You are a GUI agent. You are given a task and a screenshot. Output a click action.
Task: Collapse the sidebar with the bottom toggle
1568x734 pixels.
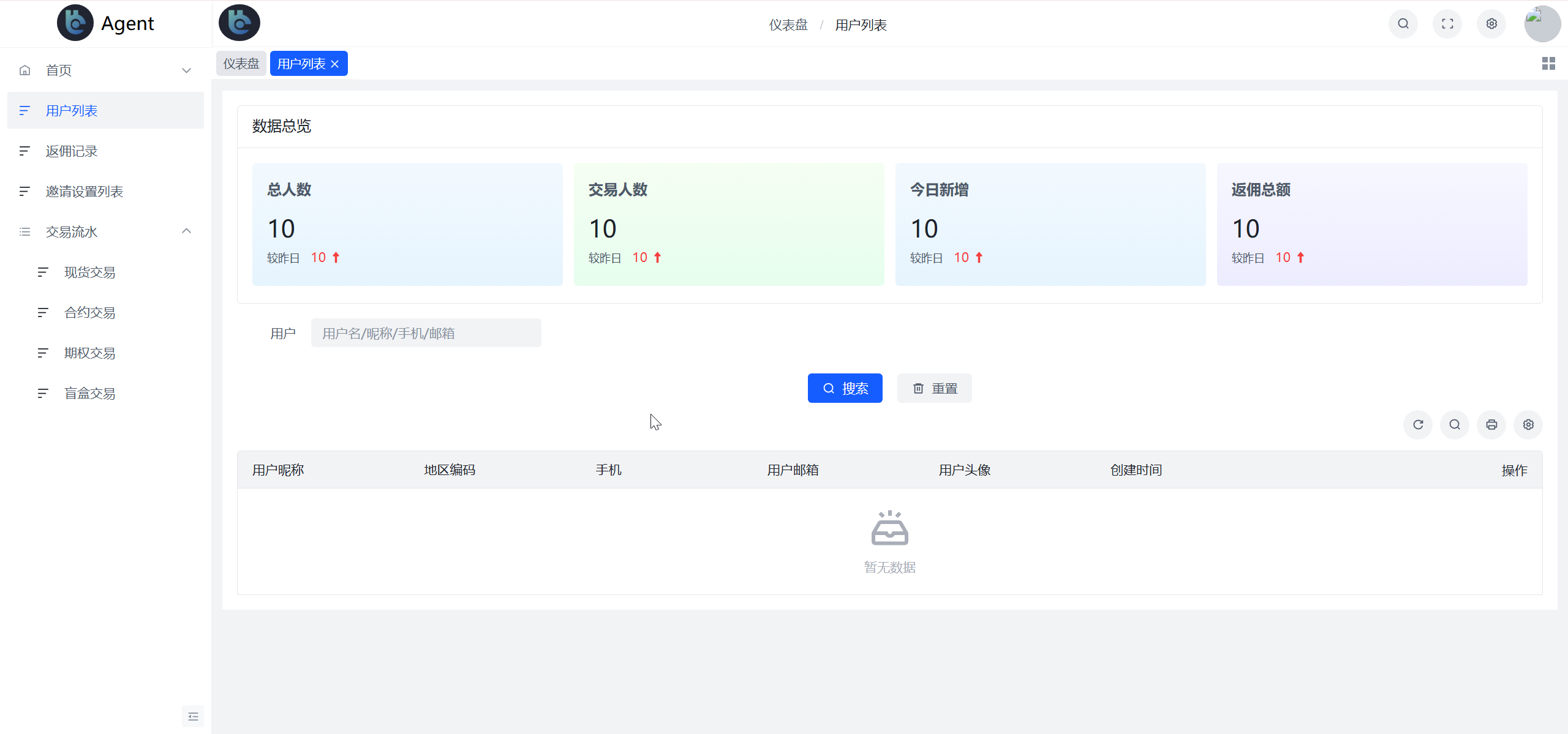193,716
